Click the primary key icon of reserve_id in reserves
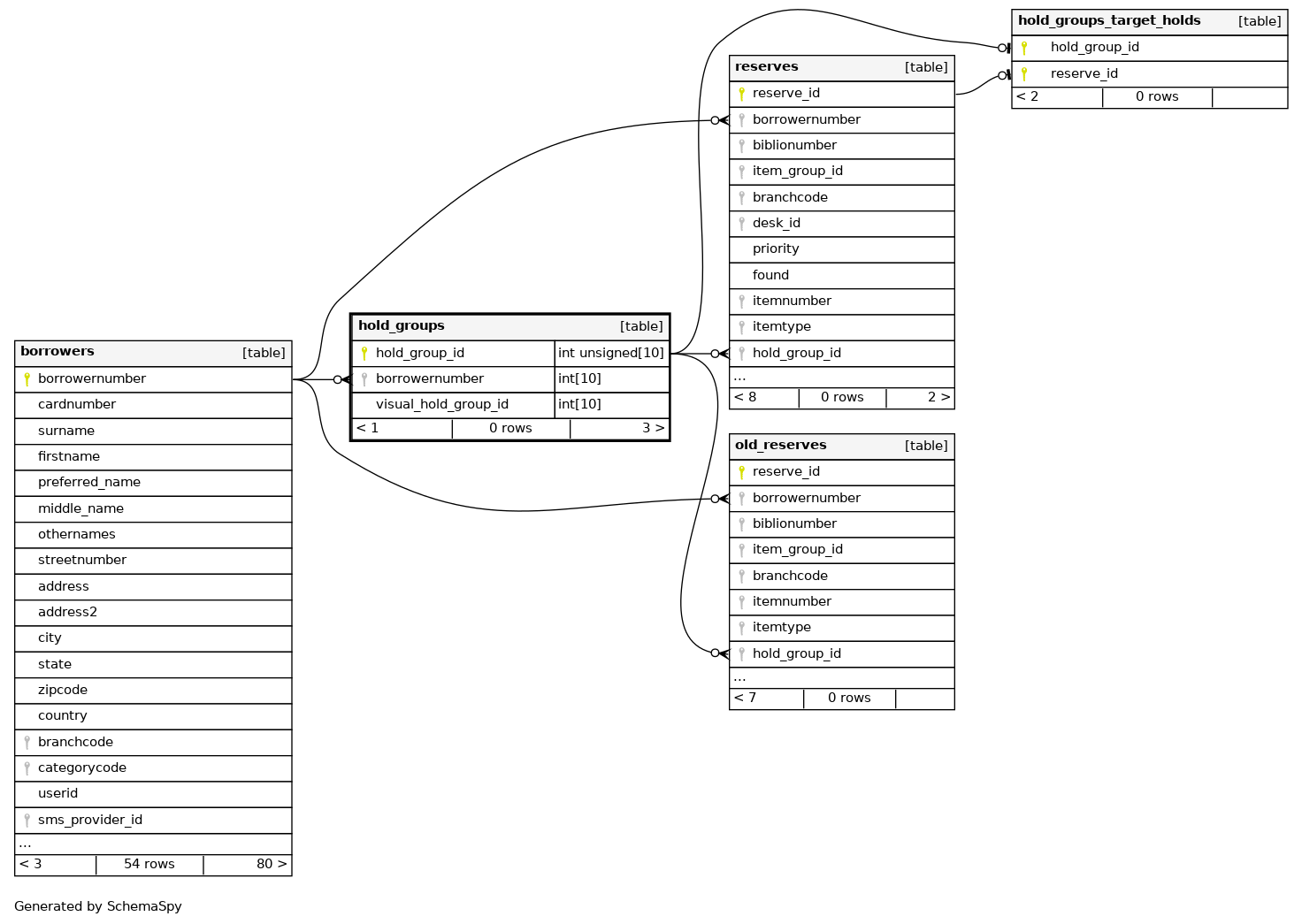The height and width of the screenshot is (924, 1302). click(x=741, y=94)
